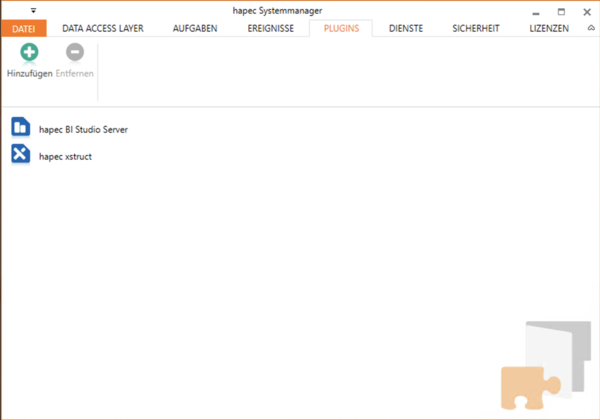The width and height of the screenshot is (600, 420).
Task: Switch to the EREIGNISSE tab
Action: (x=271, y=28)
